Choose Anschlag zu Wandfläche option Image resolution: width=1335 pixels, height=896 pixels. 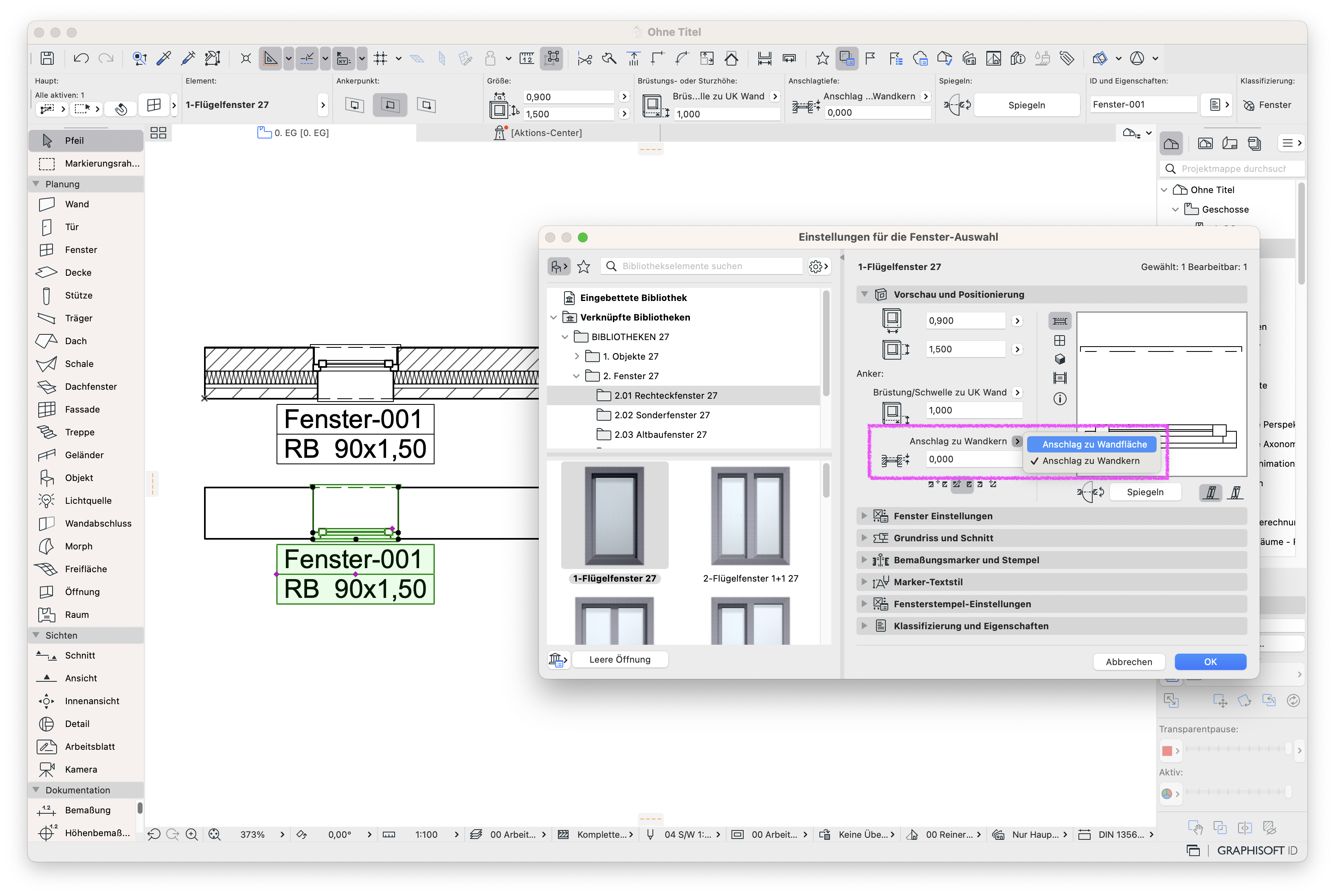click(1091, 445)
